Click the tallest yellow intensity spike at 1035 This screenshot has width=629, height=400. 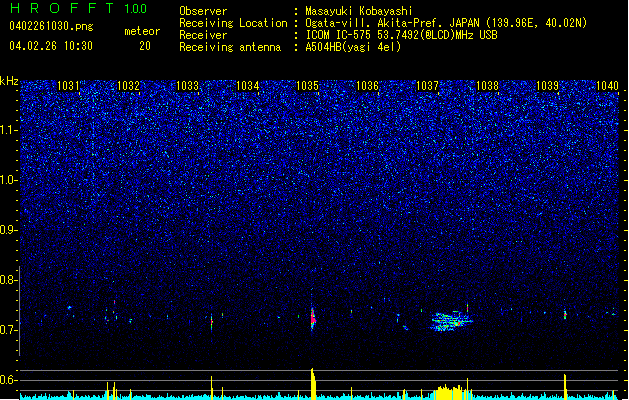(313, 383)
